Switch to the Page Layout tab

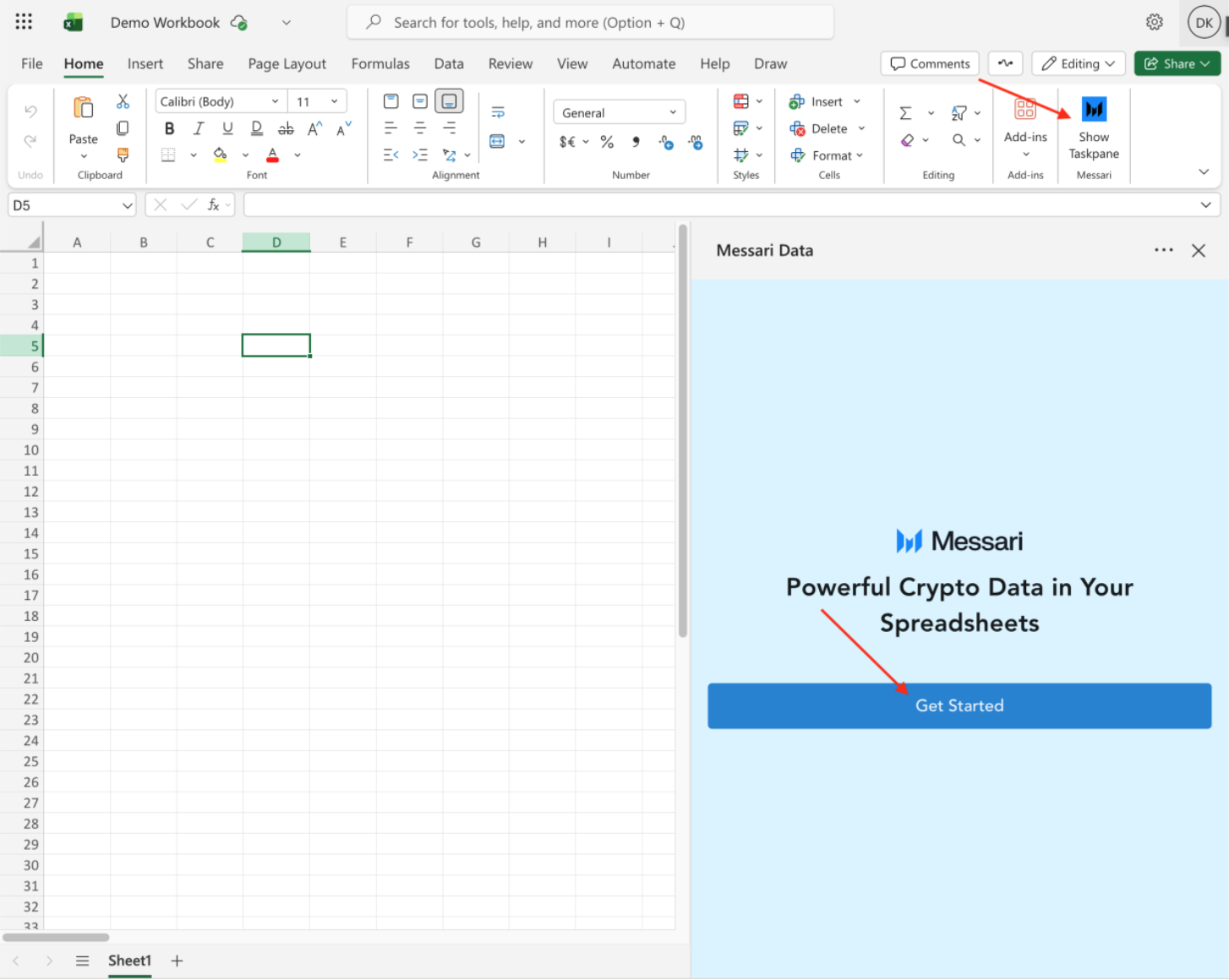pyautogui.click(x=287, y=63)
